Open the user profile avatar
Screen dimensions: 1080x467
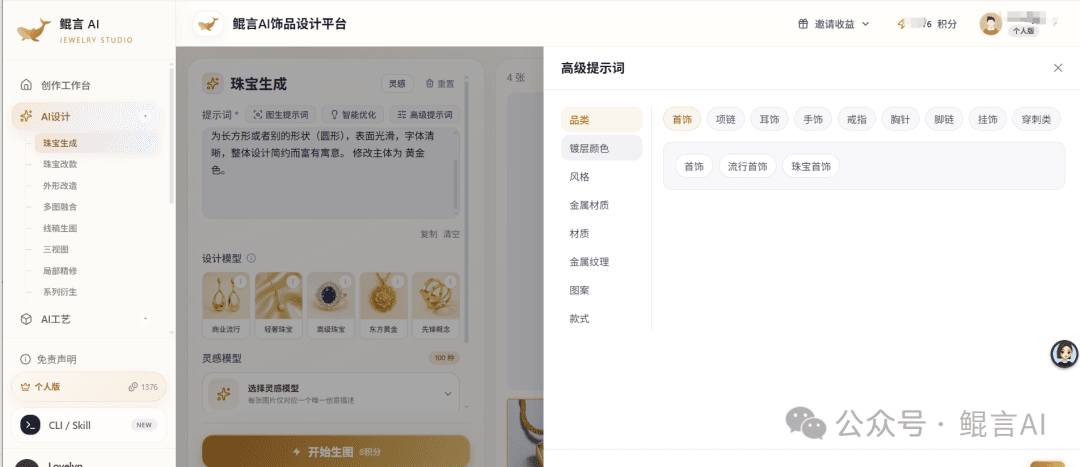(x=990, y=24)
